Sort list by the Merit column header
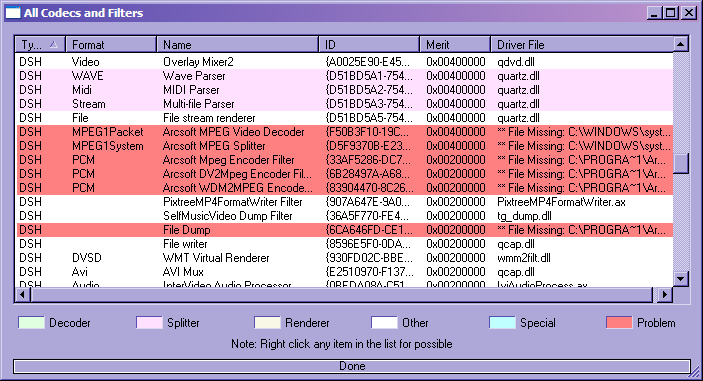This screenshot has width=703, height=381. coord(455,44)
